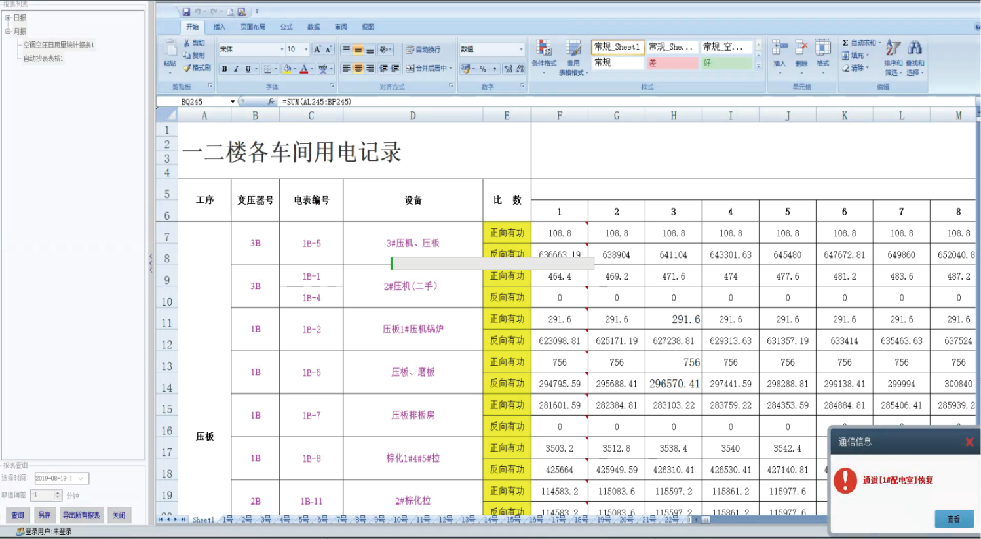Click the formula bar with SUM formula

click(x=626, y=101)
